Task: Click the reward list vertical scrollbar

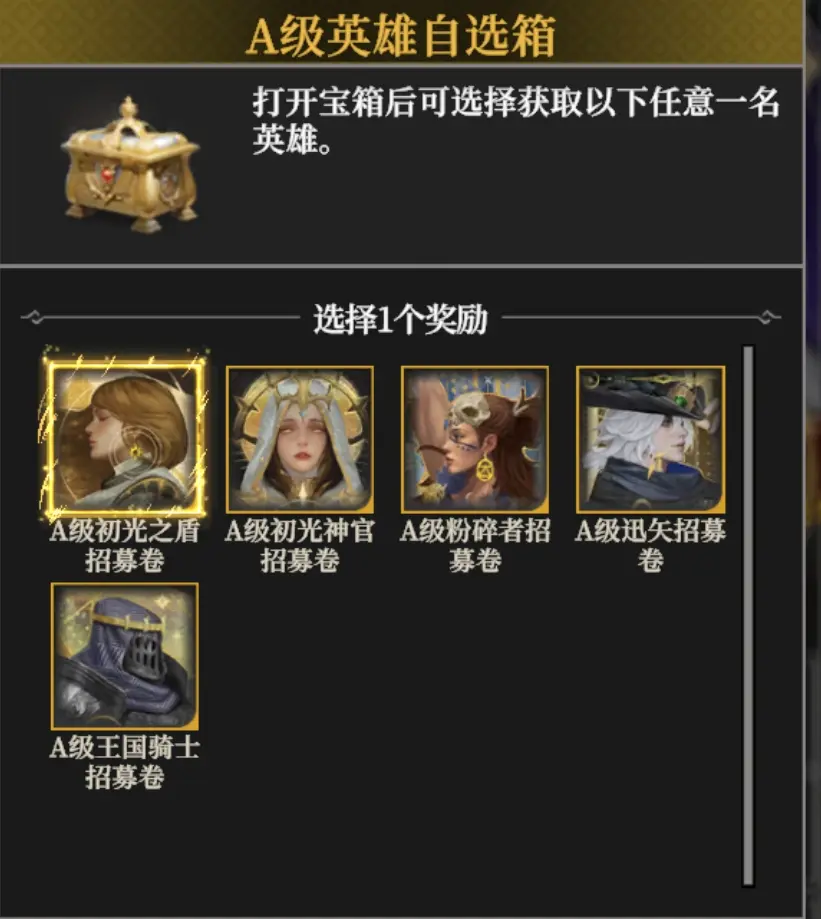Action: [748, 615]
